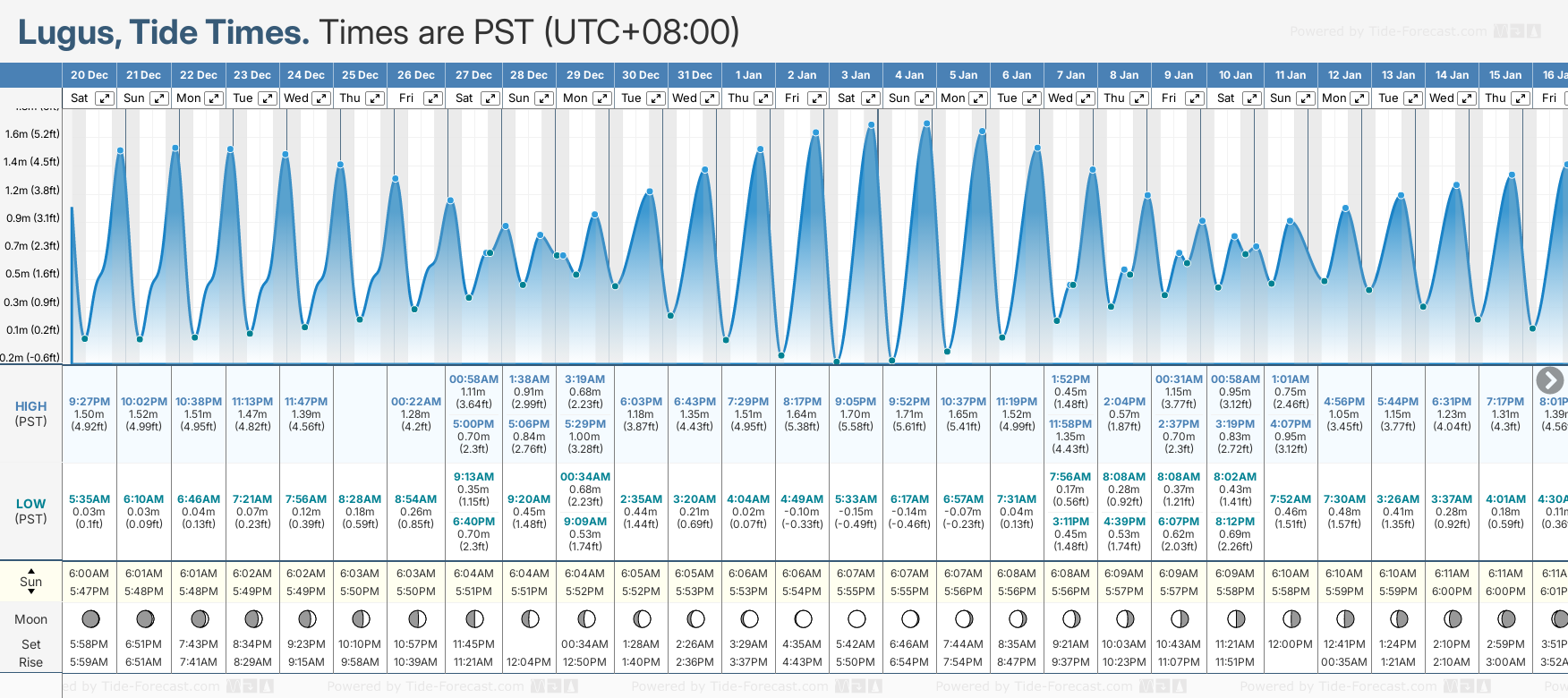Open enlarged view for Thu 1 Jan
Viewport: 1568px width, 698px height.
763,98
